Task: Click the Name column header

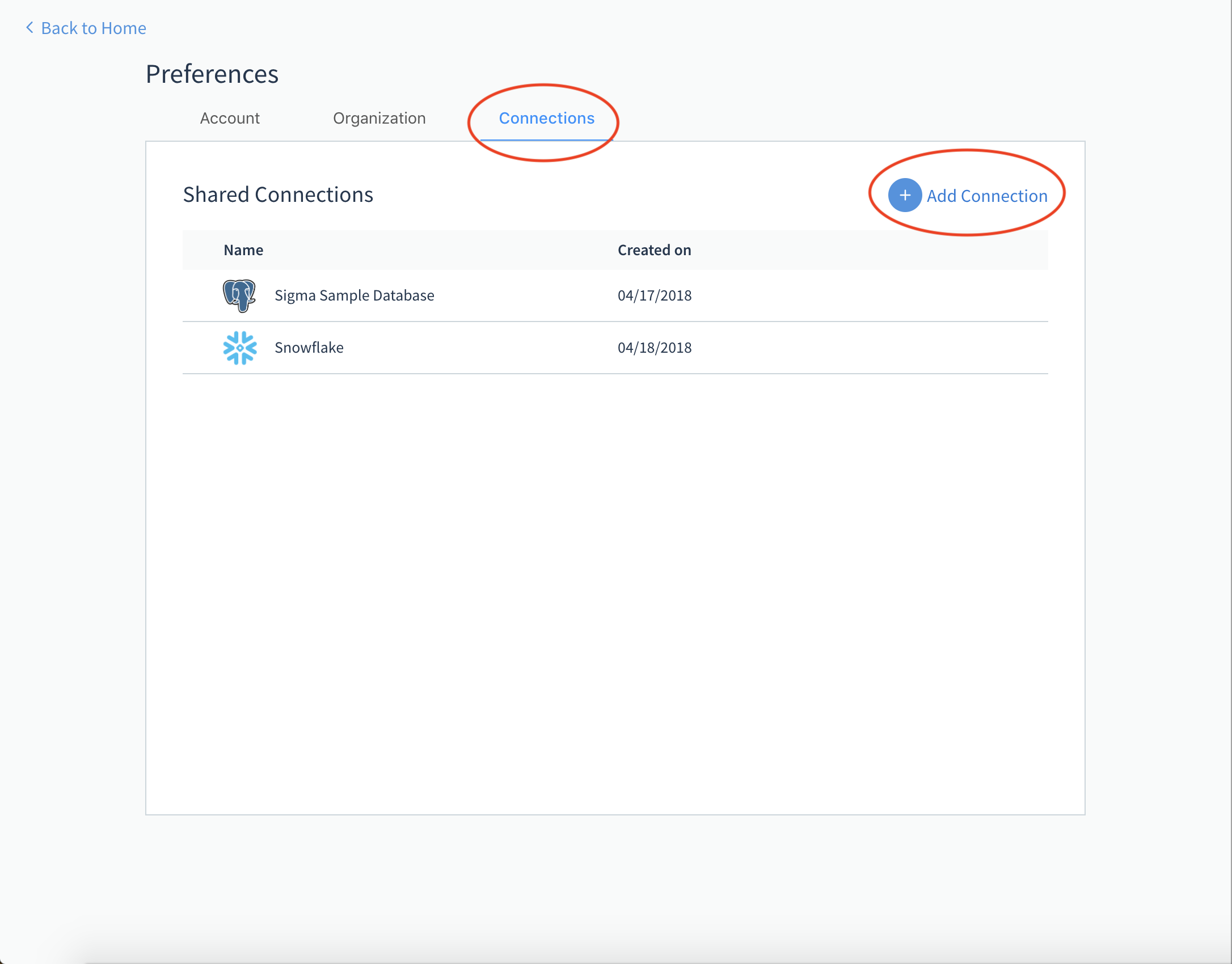Action: click(243, 250)
